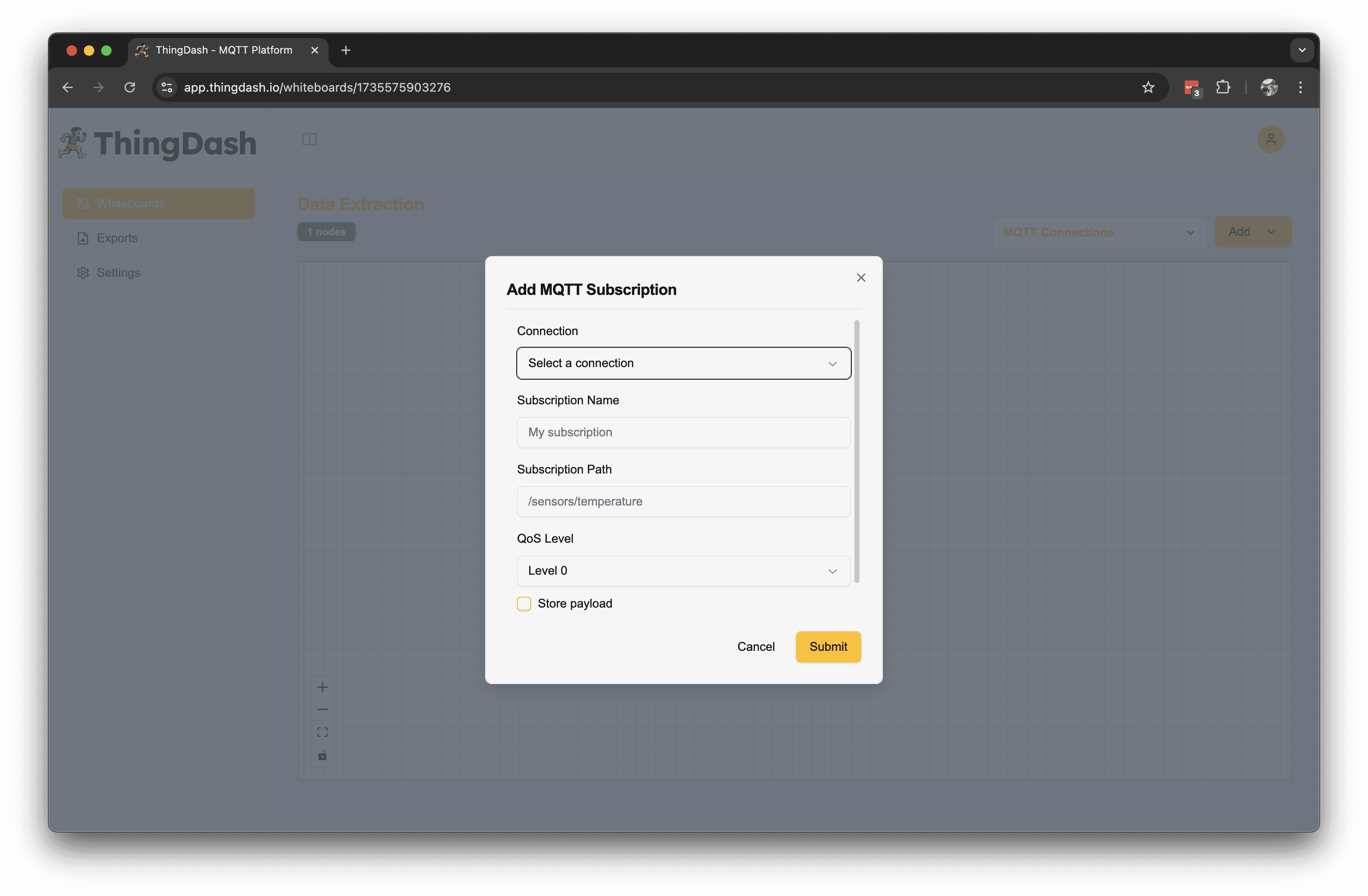This screenshot has height=896, width=1368.
Task: Toggle the sidebar panel icon
Action: [309, 139]
